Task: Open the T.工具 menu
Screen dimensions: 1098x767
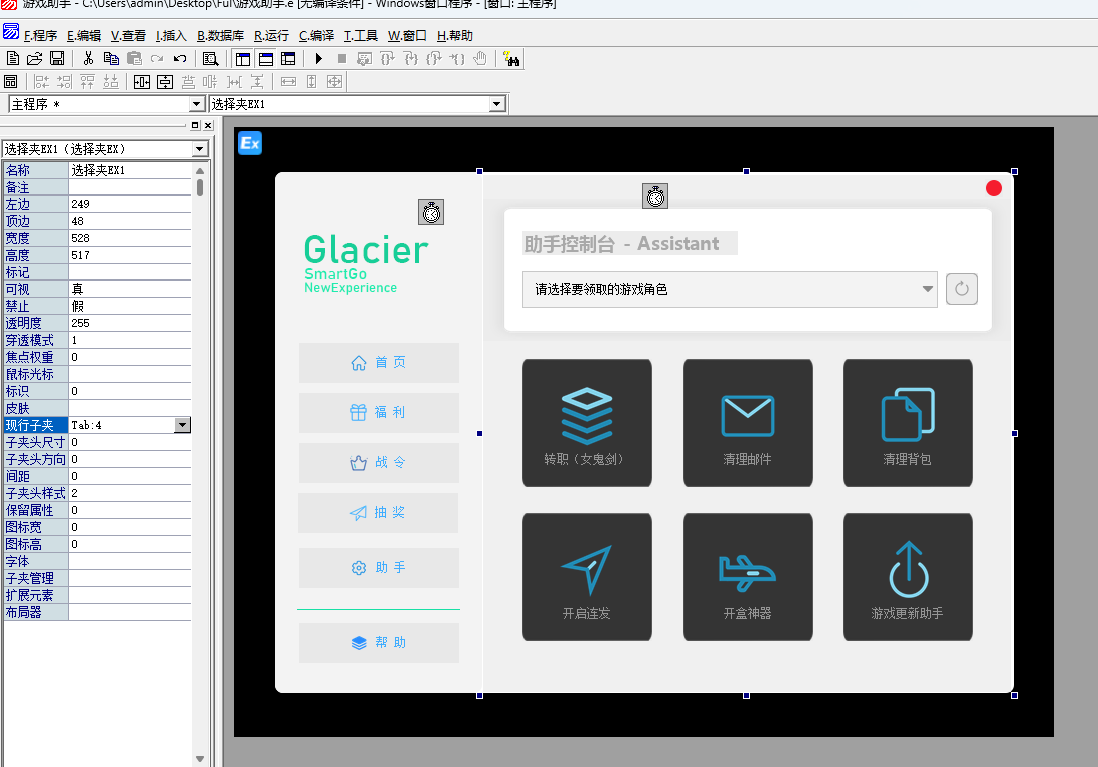Action: (361, 36)
